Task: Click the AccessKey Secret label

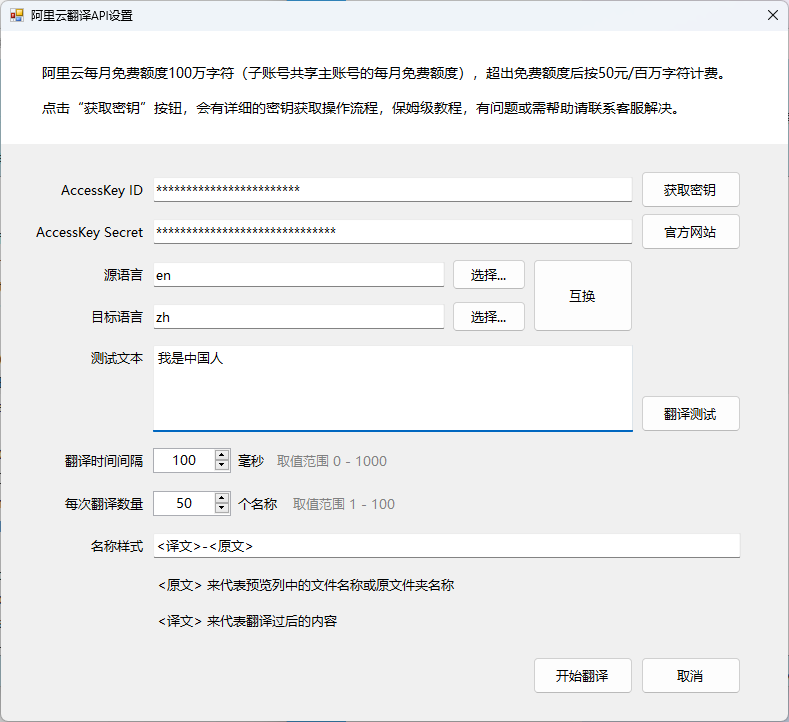Action: click(x=90, y=232)
